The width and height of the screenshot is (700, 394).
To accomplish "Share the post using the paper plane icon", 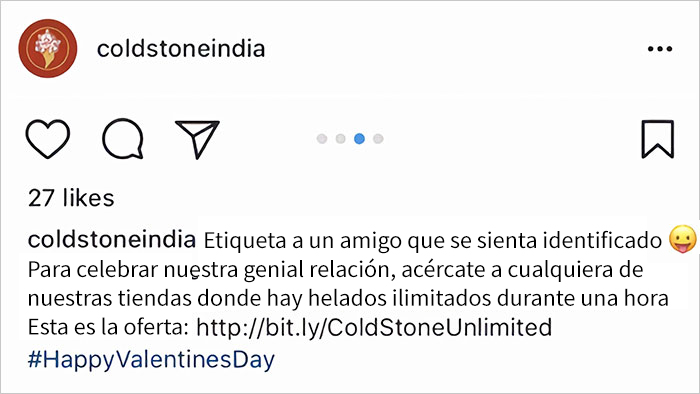I will click(197, 139).
